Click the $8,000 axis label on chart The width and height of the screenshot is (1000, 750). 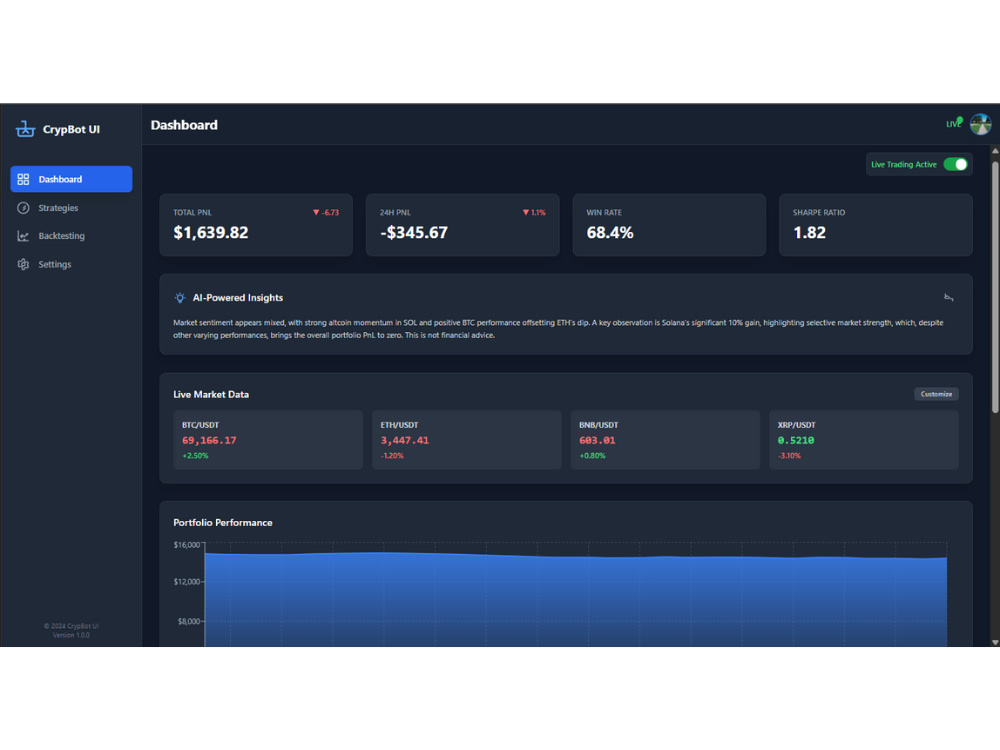click(189, 621)
